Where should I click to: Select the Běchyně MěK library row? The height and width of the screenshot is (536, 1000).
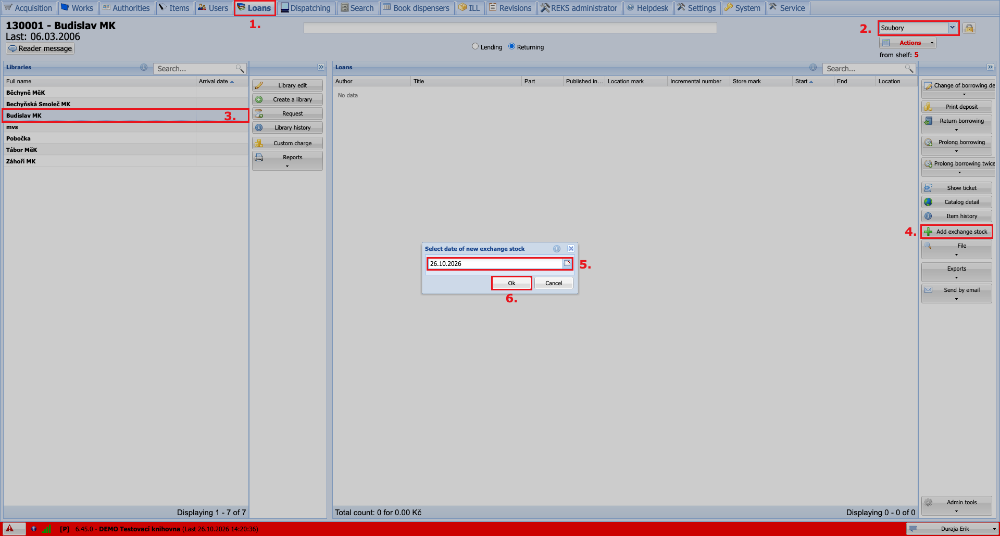coord(124,93)
